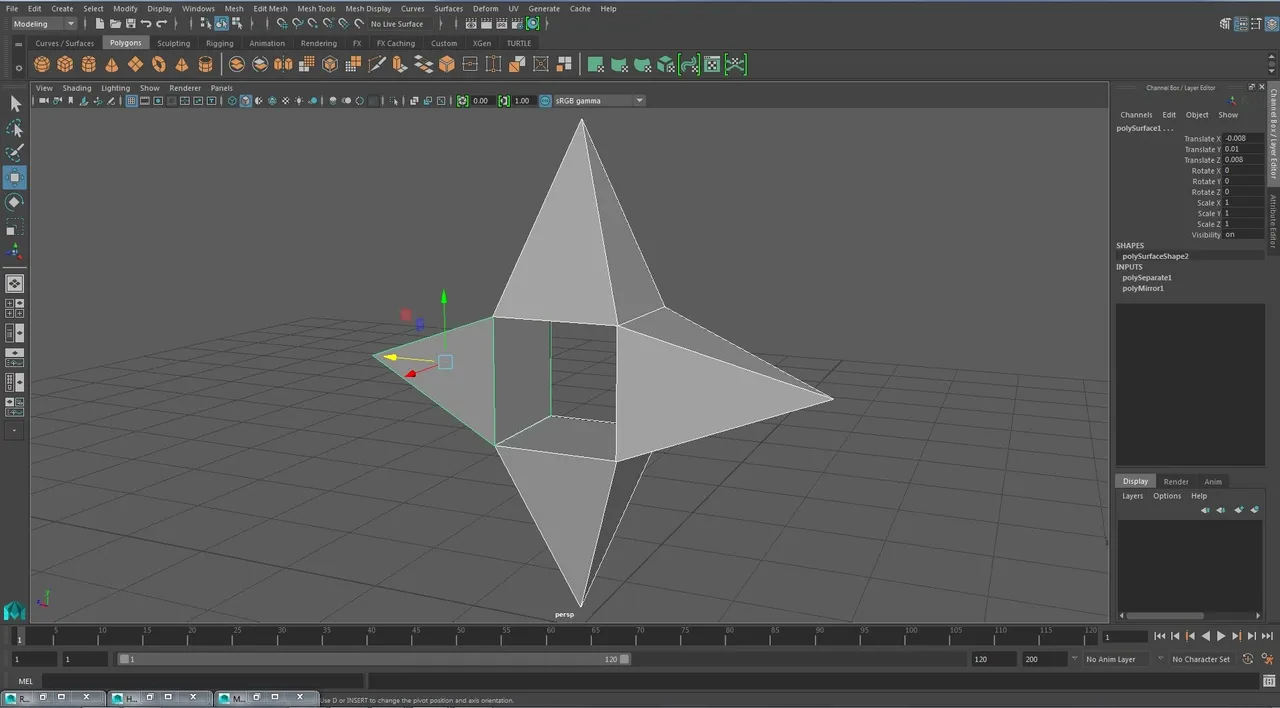The image size is (1280, 708).
Task: Click the Save Scene icon
Action: click(131, 23)
